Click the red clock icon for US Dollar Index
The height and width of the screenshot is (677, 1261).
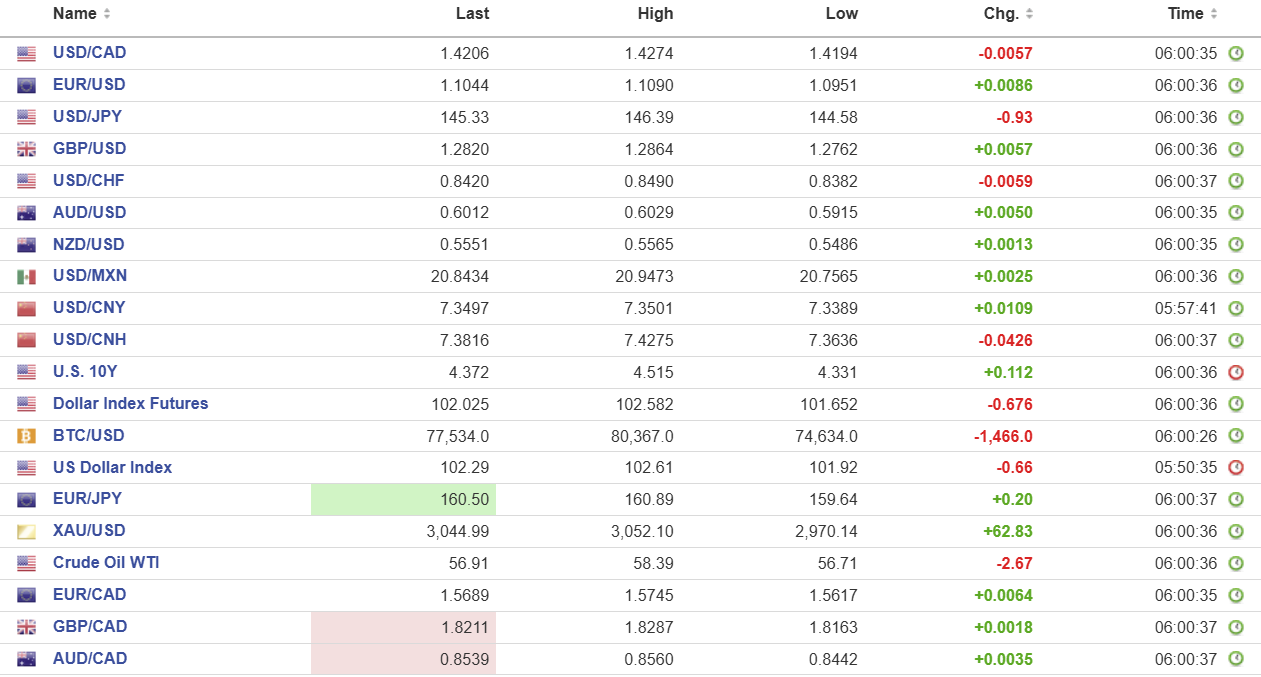1235,468
